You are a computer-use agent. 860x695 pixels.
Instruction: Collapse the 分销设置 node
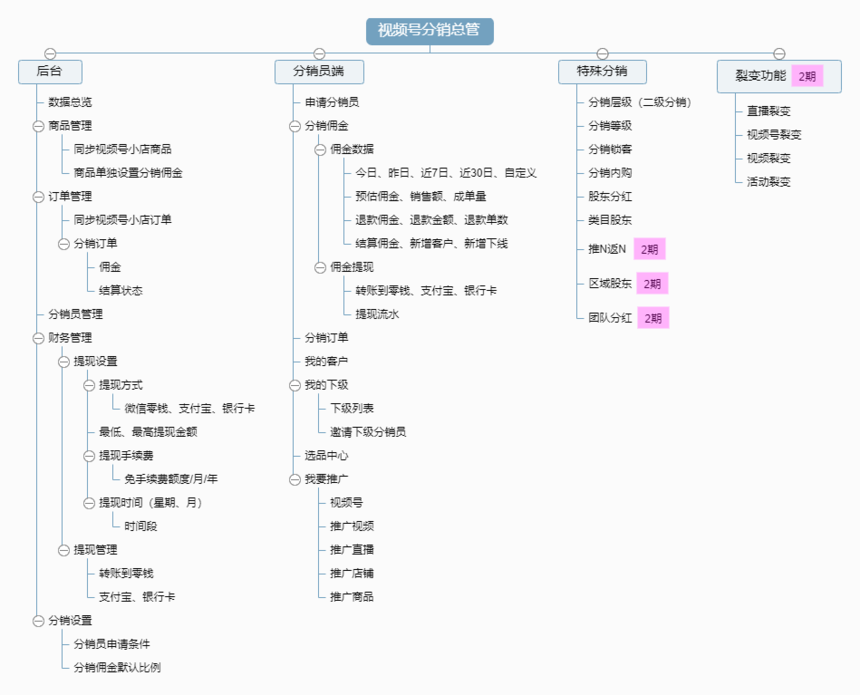click(x=38, y=621)
